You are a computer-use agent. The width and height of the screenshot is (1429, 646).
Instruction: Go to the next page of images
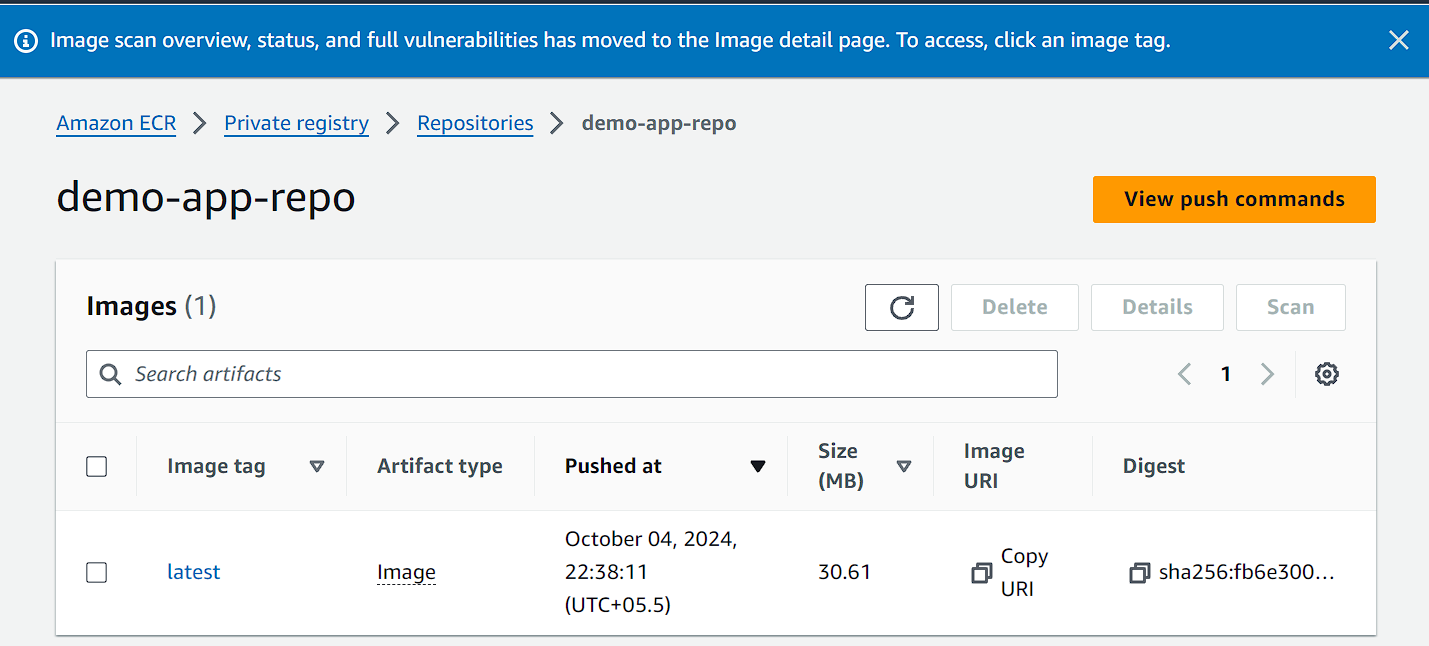[x=1267, y=374]
